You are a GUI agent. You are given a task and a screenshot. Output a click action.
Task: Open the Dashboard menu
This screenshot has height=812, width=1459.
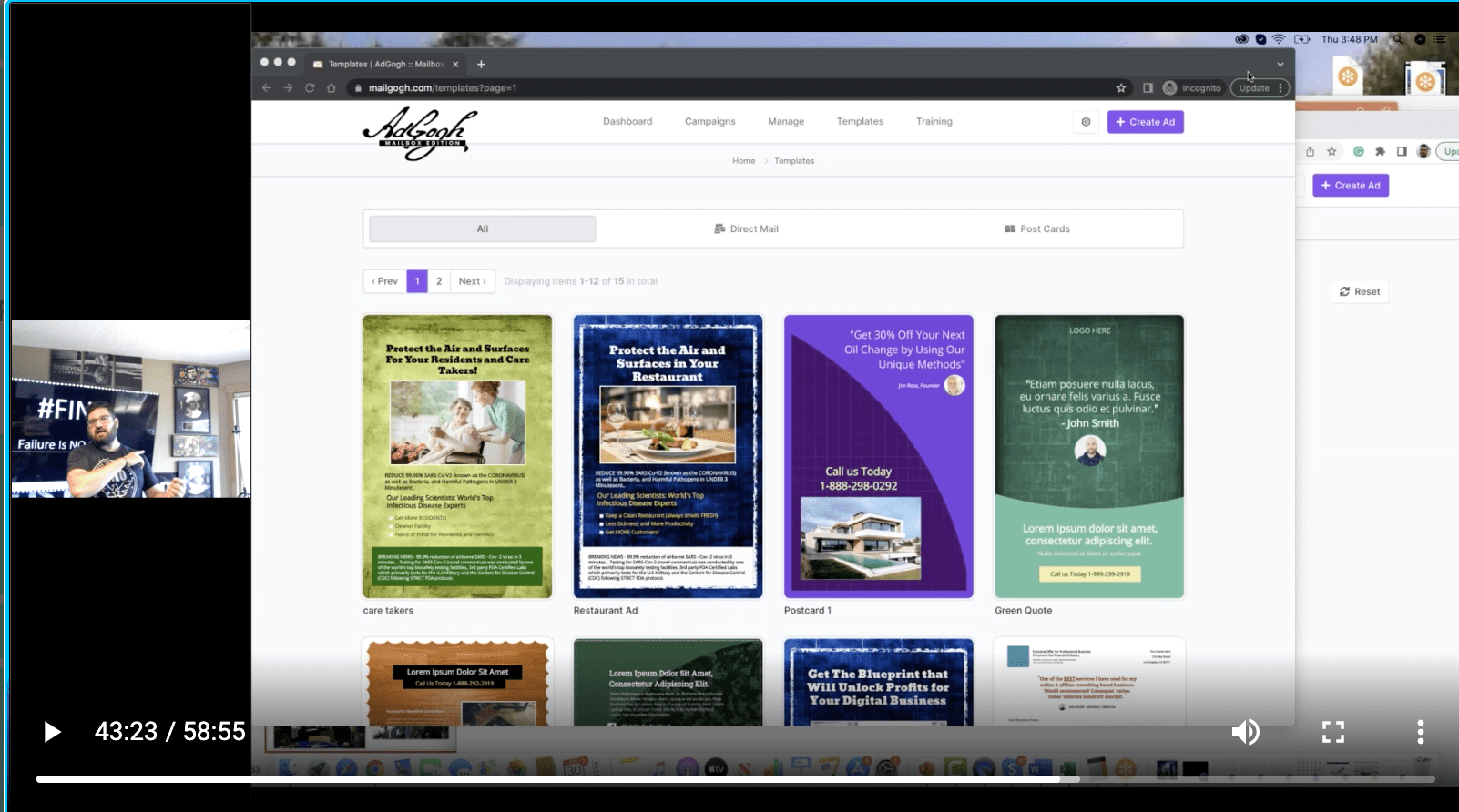click(627, 122)
